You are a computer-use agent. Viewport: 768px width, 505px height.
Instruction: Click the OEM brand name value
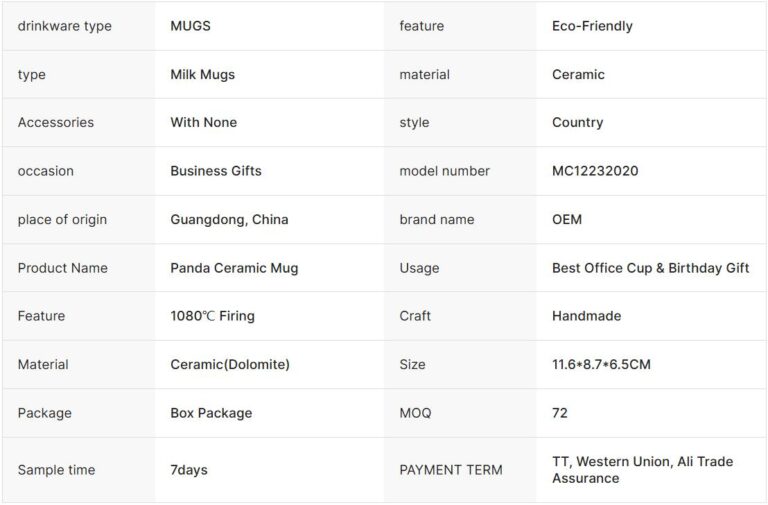coord(567,219)
